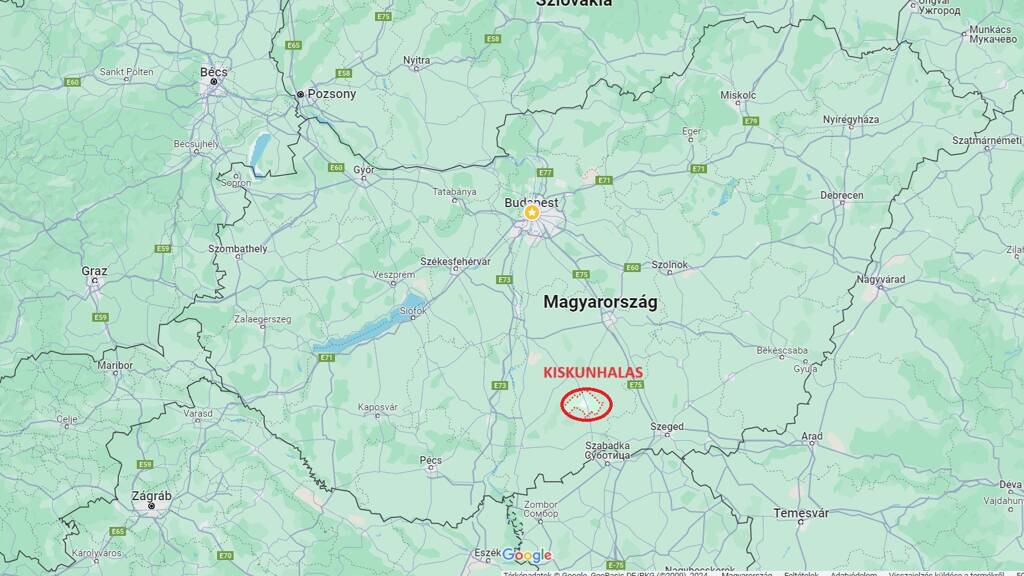1024x576 pixels.
Task: Click the red KISKUNHALAS text label
Action: (x=593, y=373)
